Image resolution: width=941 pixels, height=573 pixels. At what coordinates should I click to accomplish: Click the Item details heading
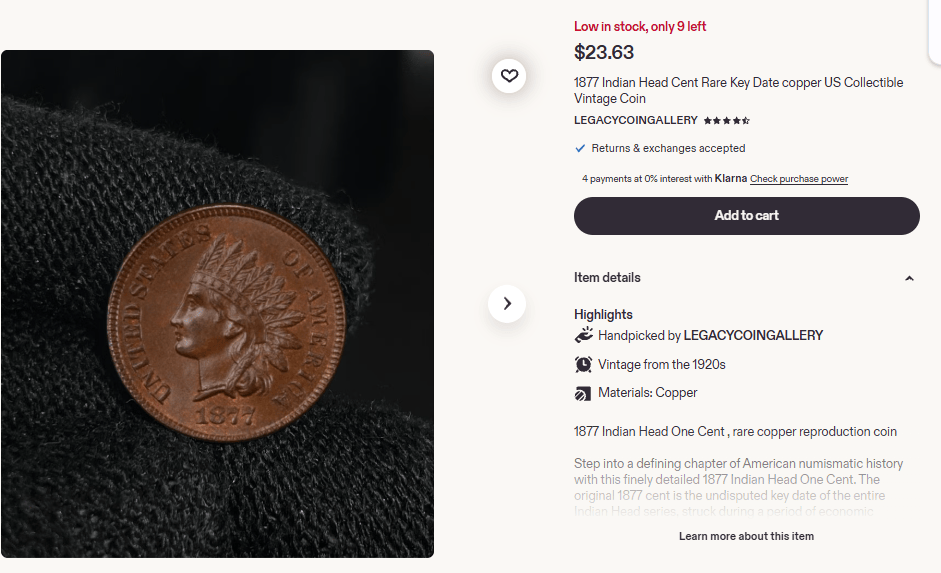pos(607,277)
